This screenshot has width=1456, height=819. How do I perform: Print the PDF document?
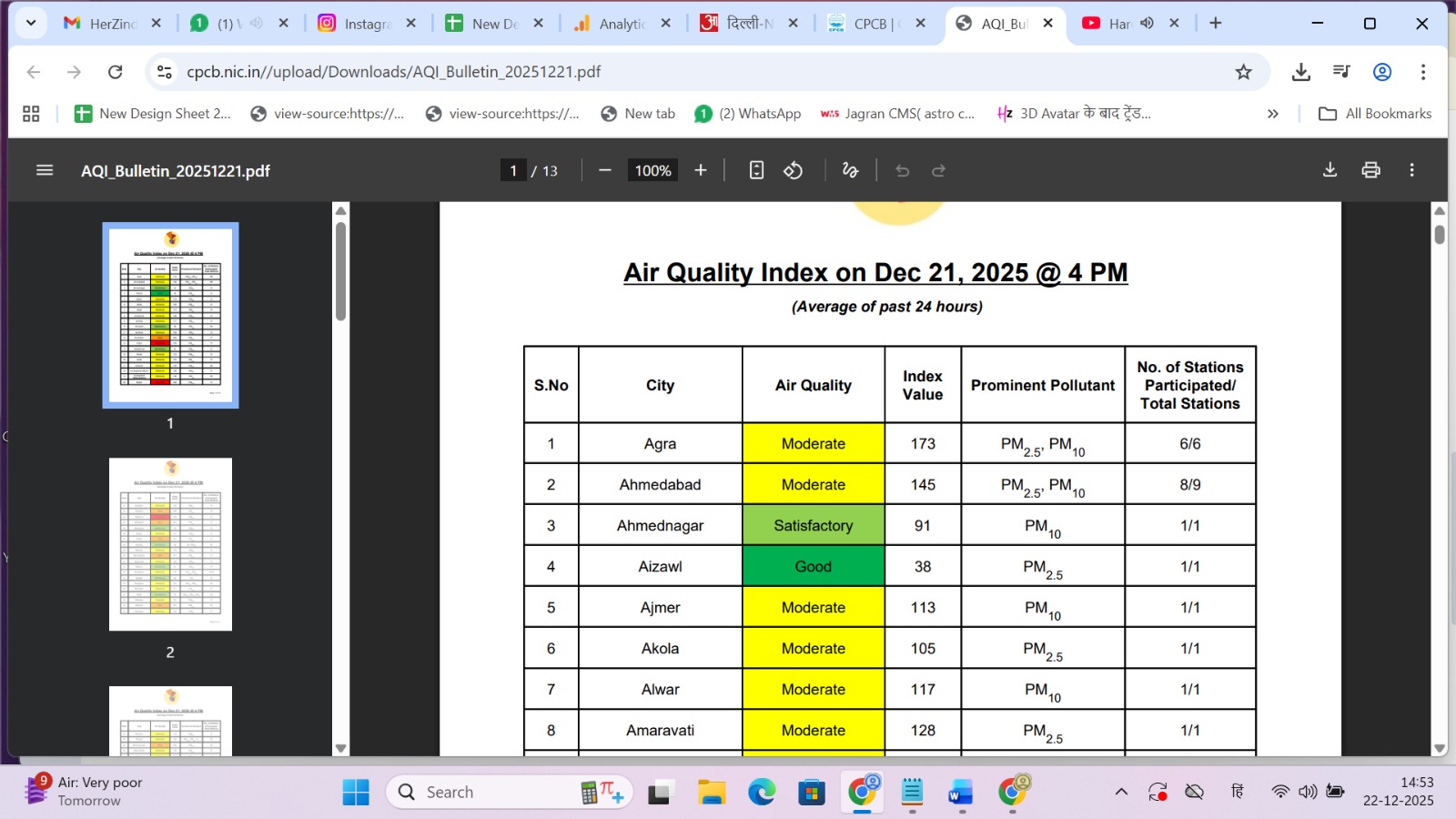pos(1371,170)
